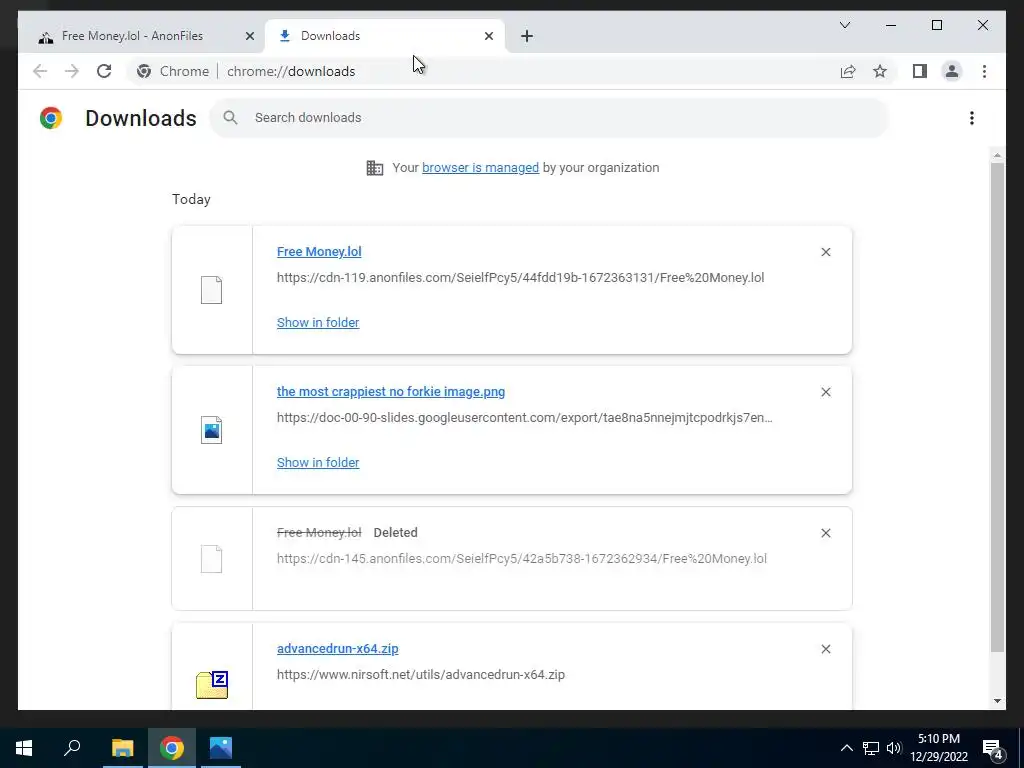Open the volume speaker tray icon
The width and height of the screenshot is (1024, 768).
point(893,748)
